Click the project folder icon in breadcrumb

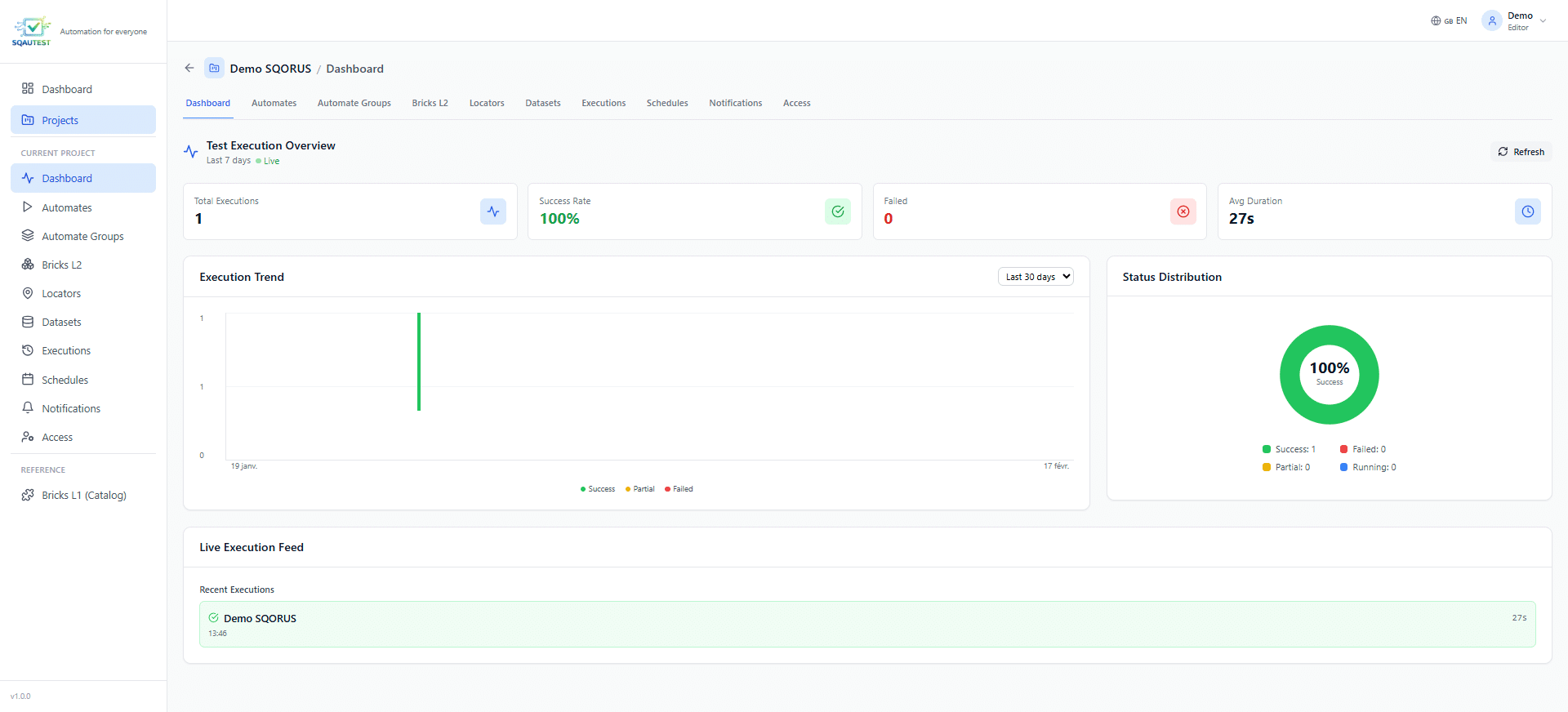tap(214, 69)
